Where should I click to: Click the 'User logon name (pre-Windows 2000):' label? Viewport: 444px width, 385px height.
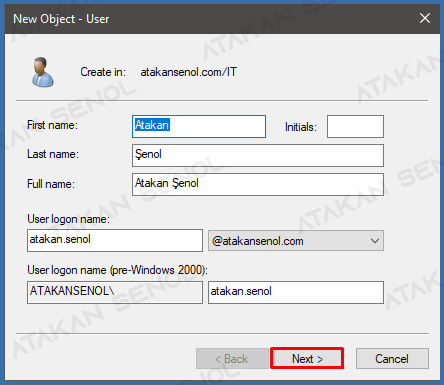tap(117, 270)
